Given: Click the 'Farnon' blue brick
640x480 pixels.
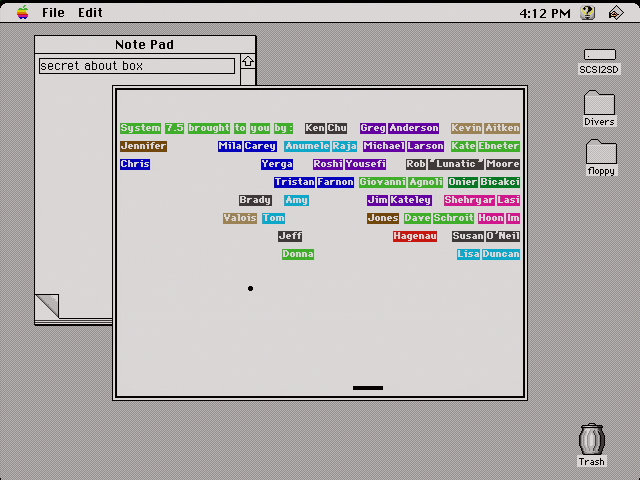Looking at the screenshot, I should [x=335, y=182].
